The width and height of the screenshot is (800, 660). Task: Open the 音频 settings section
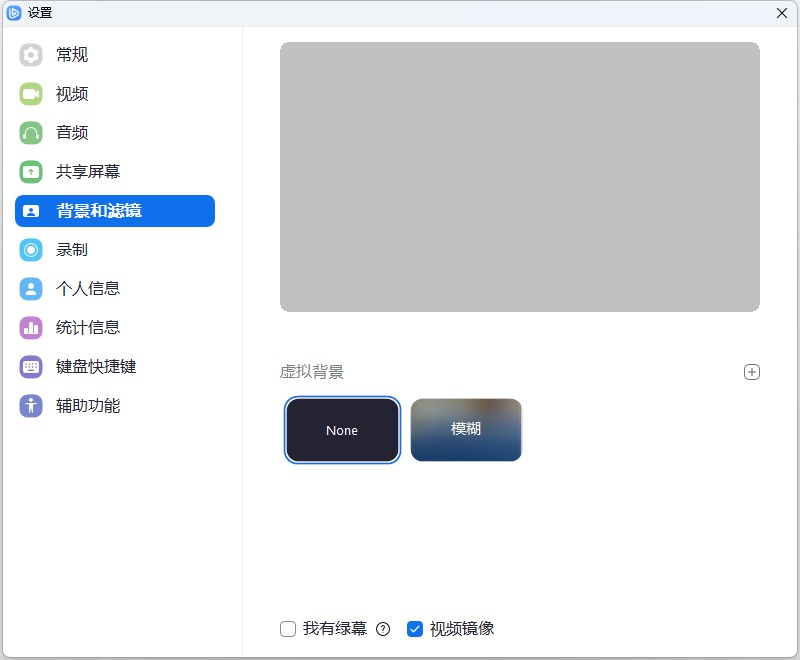(70, 133)
